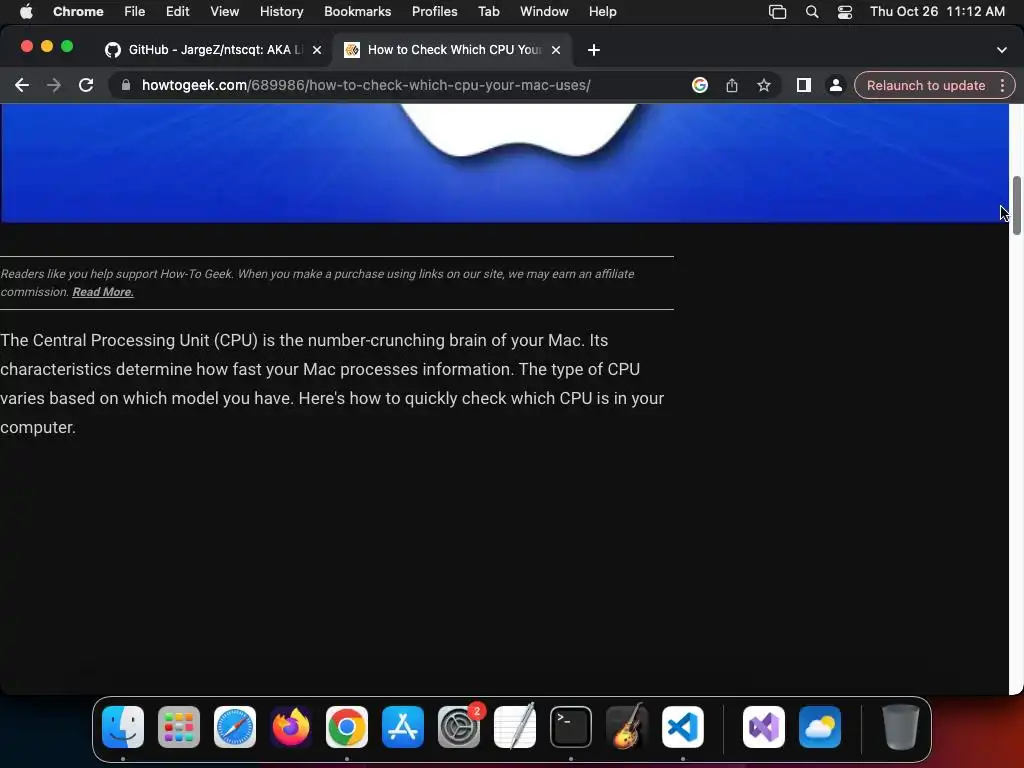Open the Apple menu
This screenshot has height=768, width=1024.
(26, 11)
